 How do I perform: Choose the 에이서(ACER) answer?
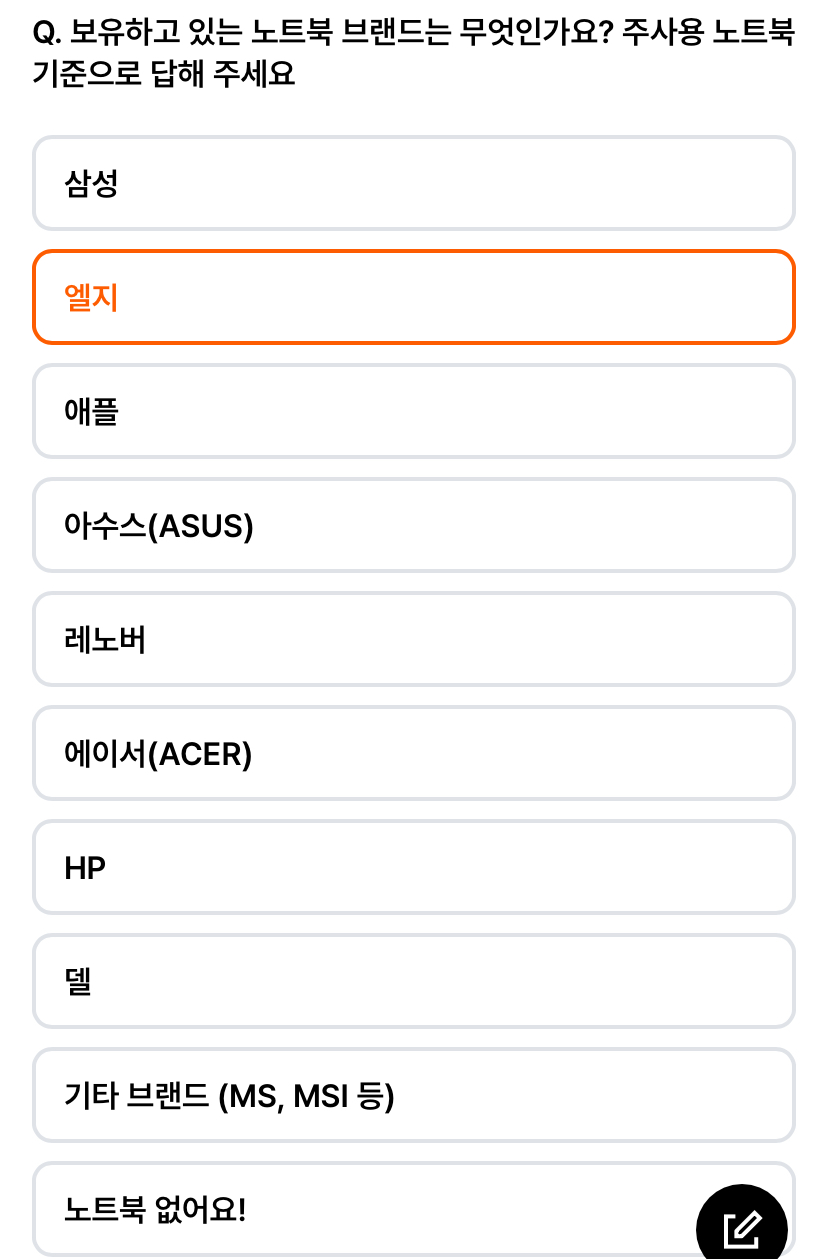pyautogui.click(x=414, y=753)
